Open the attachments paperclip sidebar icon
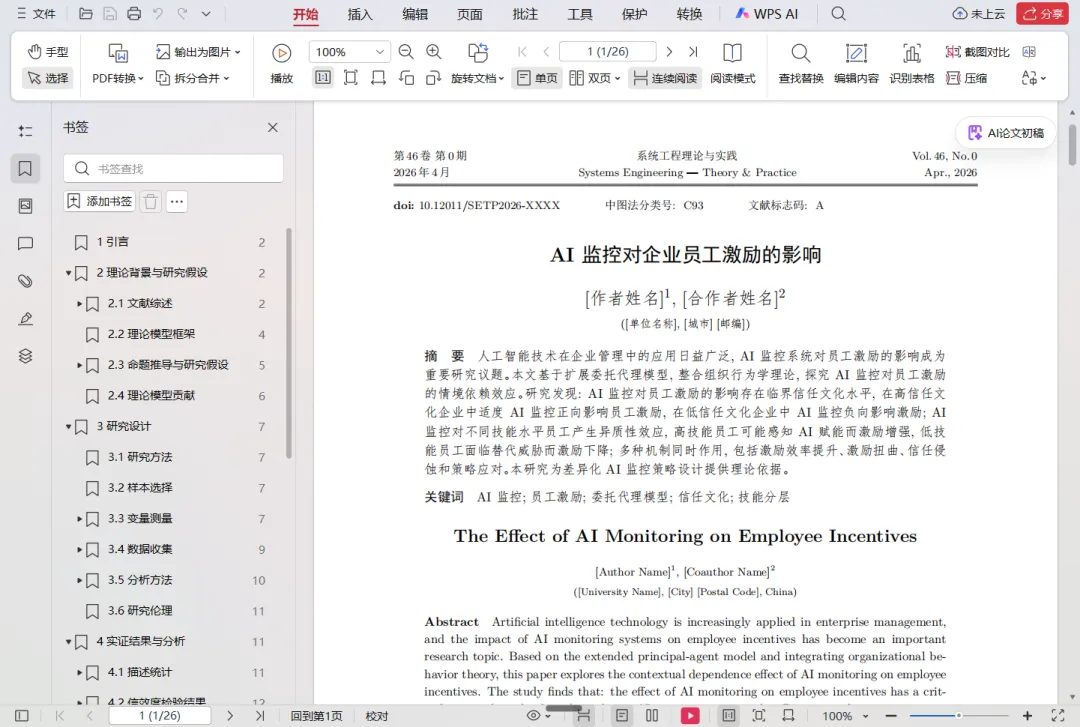The width and height of the screenshot is (1080, 727). click(25, 281)
